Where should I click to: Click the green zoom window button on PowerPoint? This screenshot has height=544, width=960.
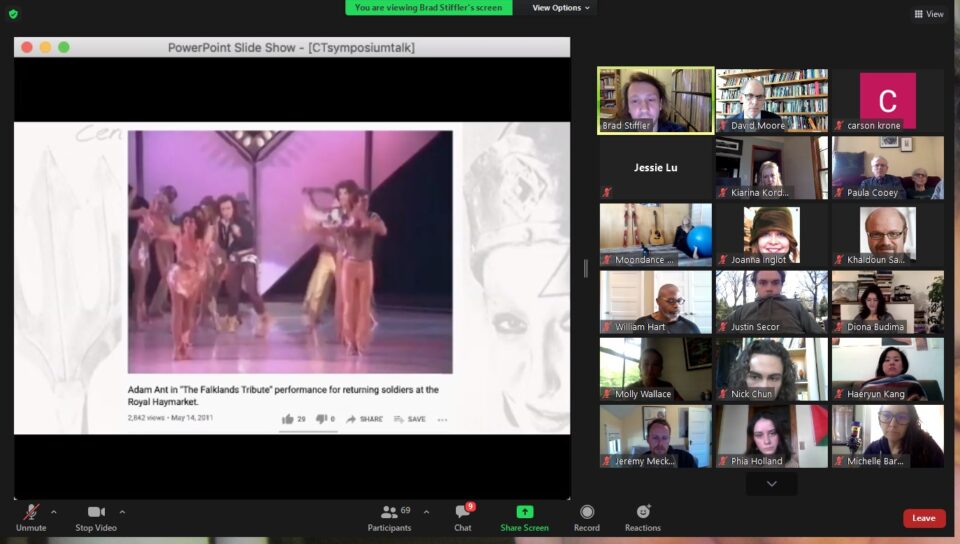coord(64,47)
